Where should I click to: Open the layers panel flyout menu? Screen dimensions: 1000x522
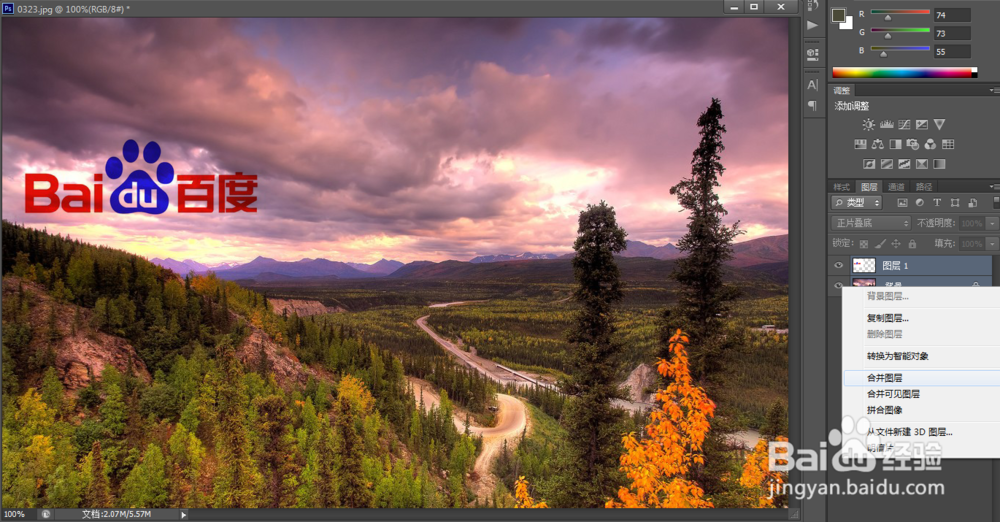[994, 186]
